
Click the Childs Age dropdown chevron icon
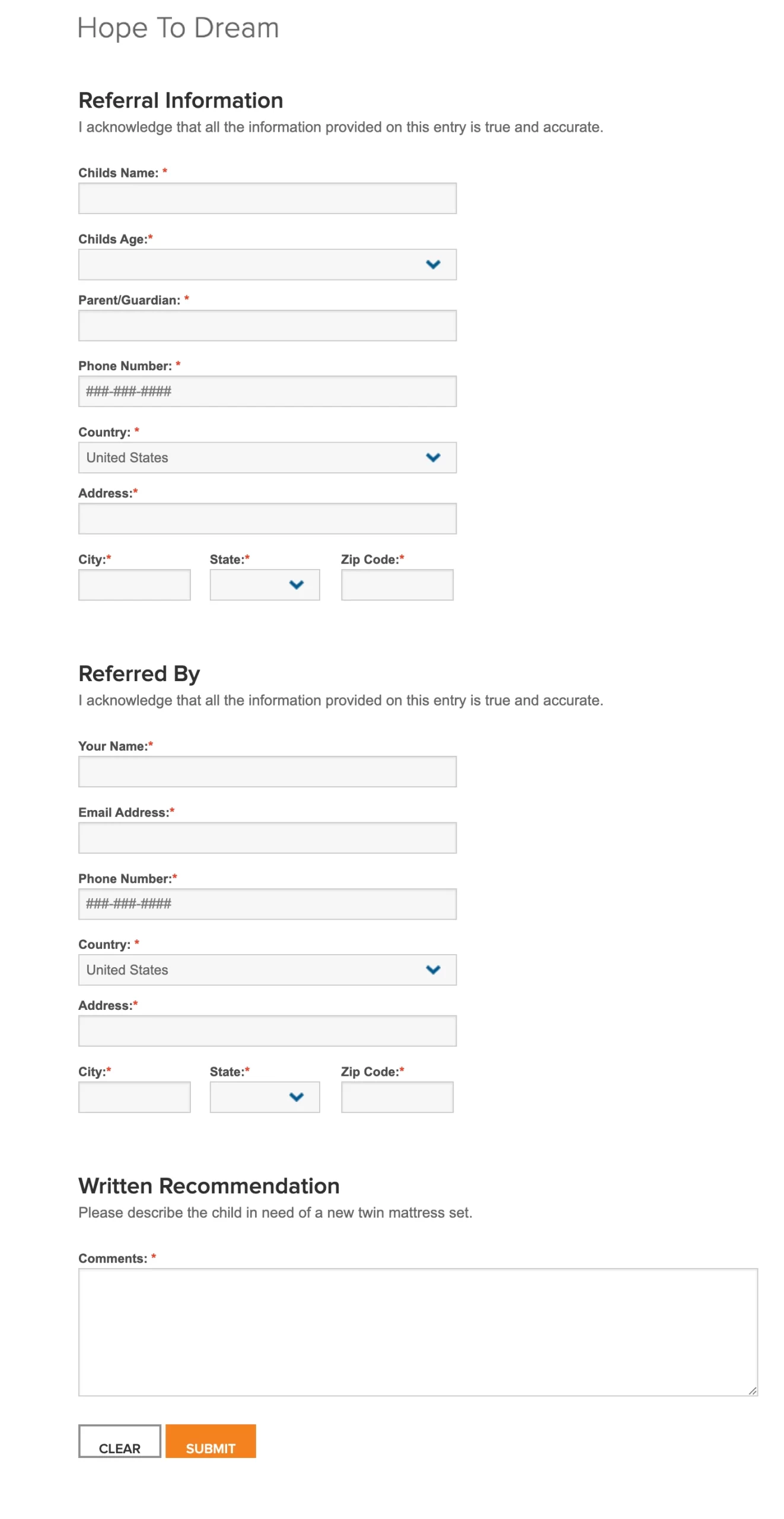pyautogui.click(x=434, y=264)
